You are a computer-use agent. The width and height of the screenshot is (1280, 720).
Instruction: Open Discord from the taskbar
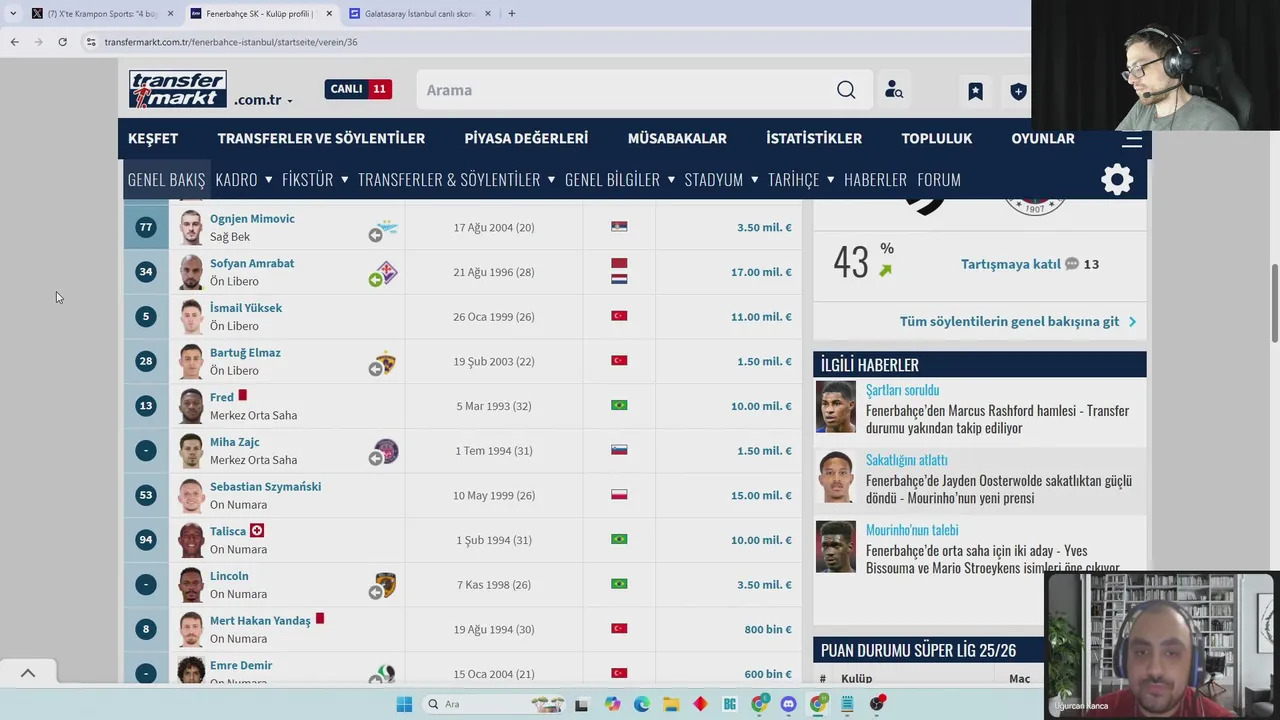pos(788,704)
